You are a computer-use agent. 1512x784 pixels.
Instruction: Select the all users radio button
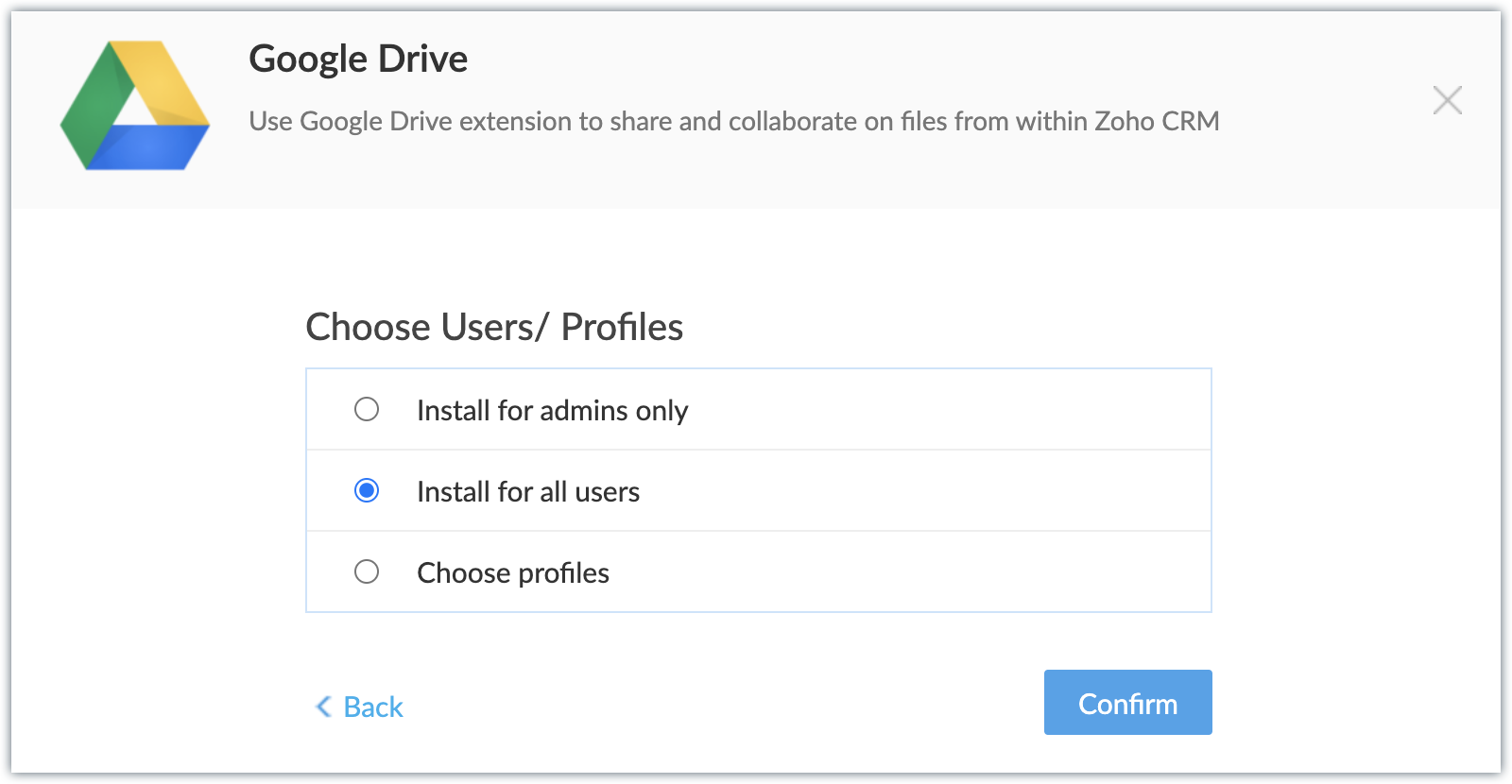[x=367, y=490]
